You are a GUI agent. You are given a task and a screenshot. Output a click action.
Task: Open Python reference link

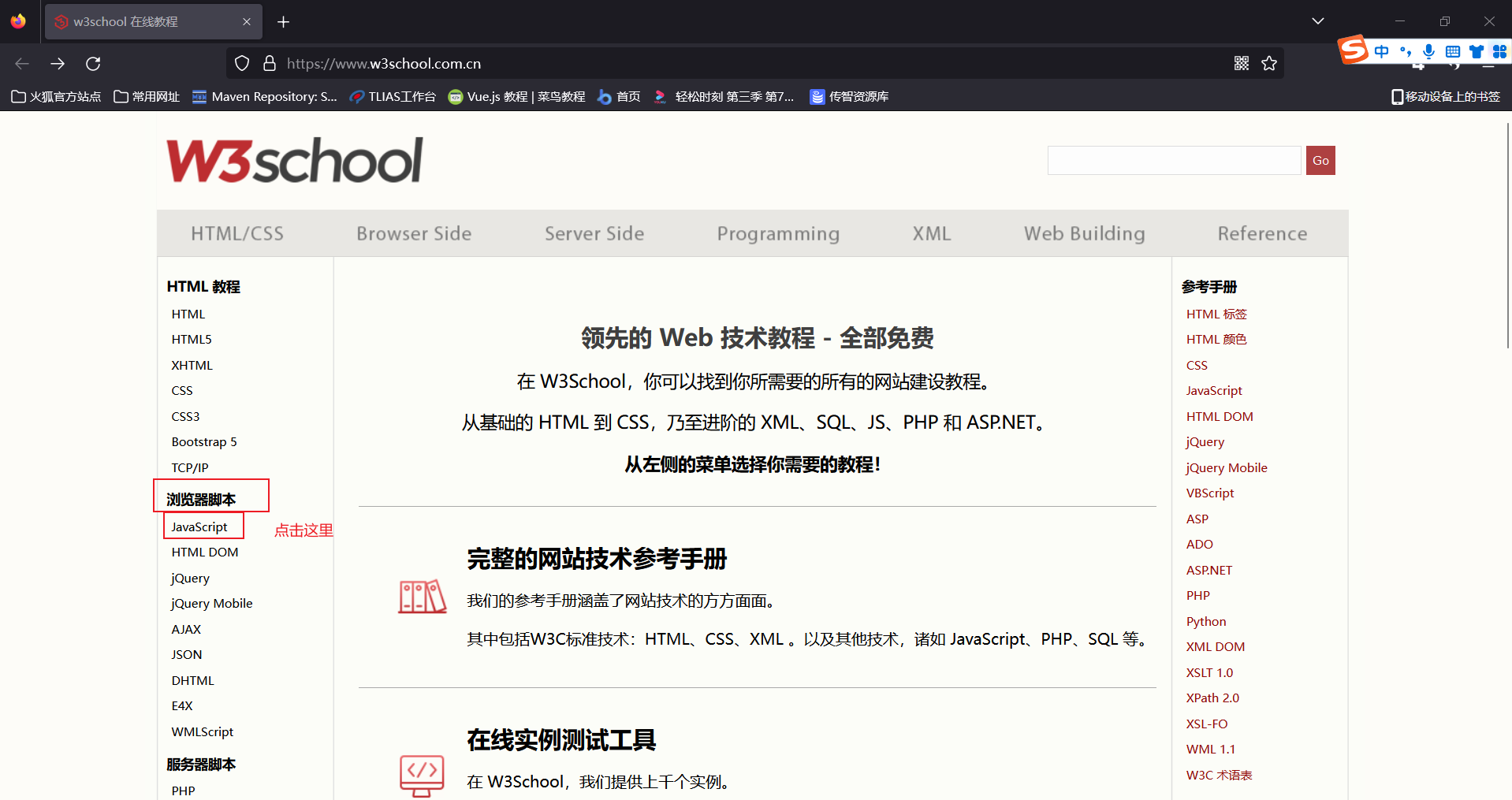point(1206,622)
